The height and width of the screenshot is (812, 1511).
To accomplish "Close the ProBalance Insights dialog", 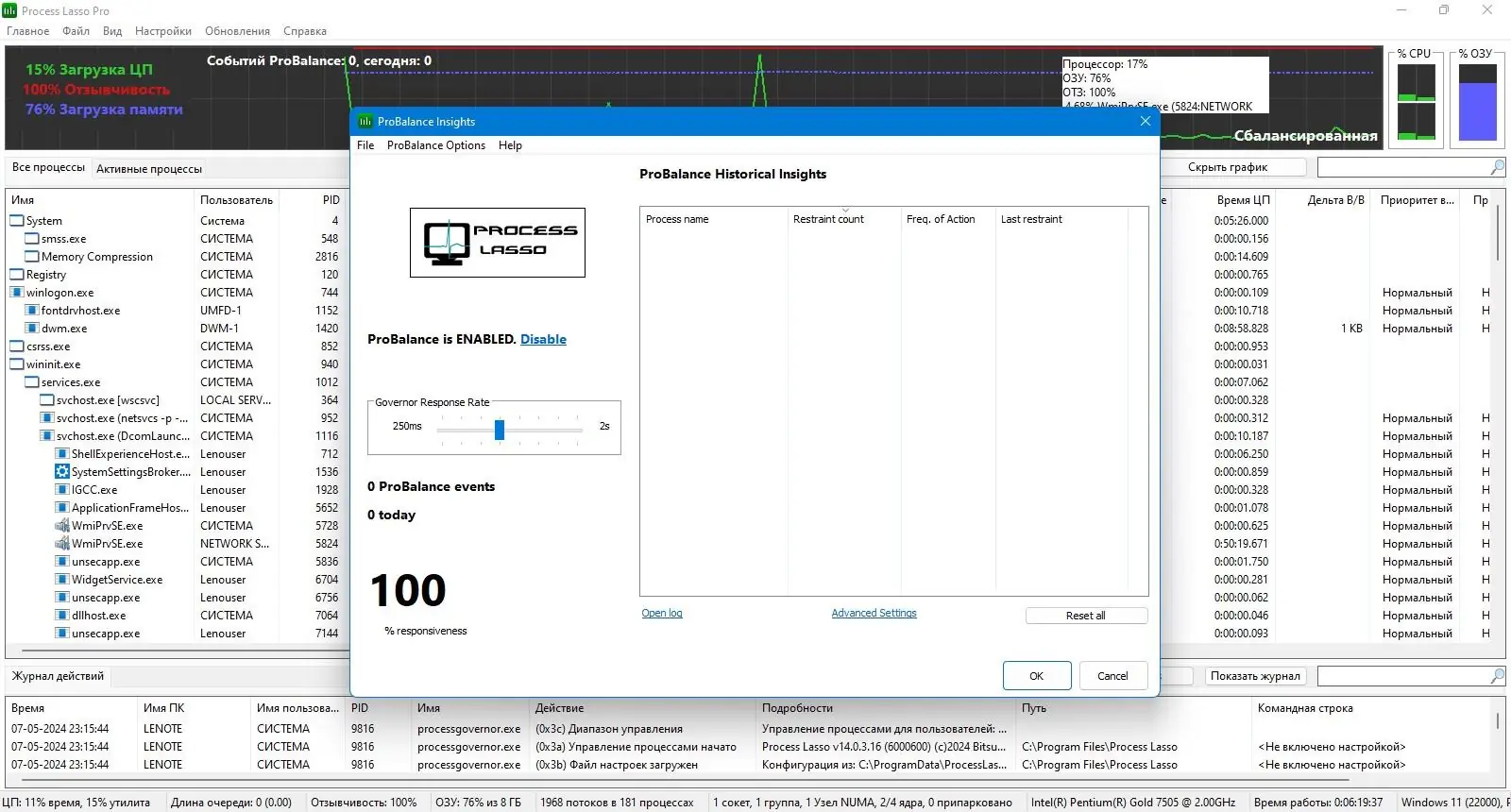I will 1145,121.
